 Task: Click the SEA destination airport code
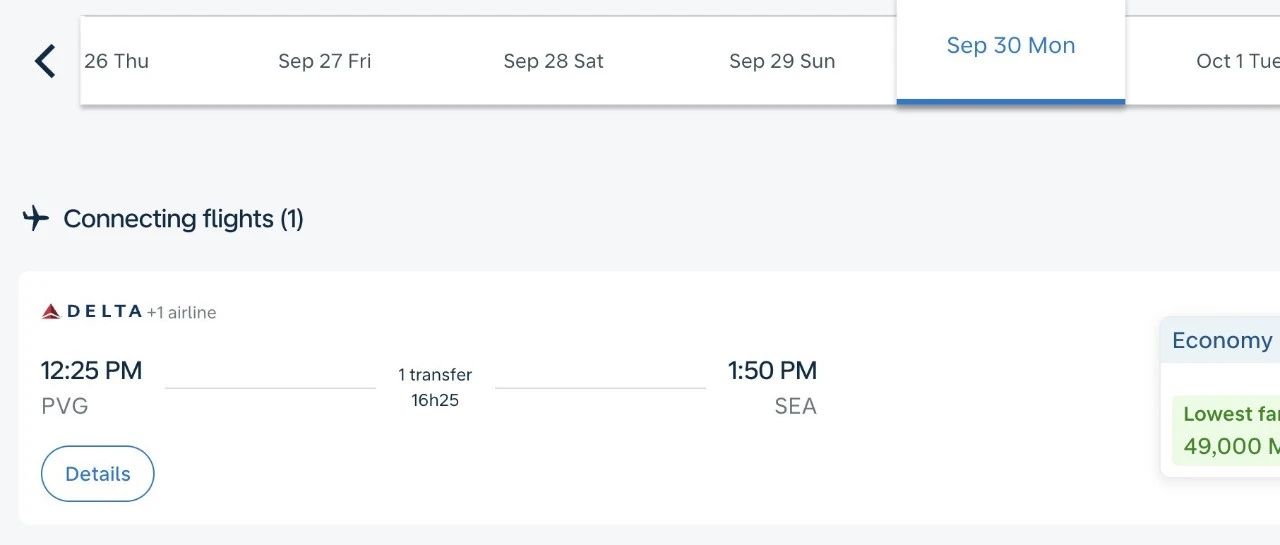[x=795, y=406]
